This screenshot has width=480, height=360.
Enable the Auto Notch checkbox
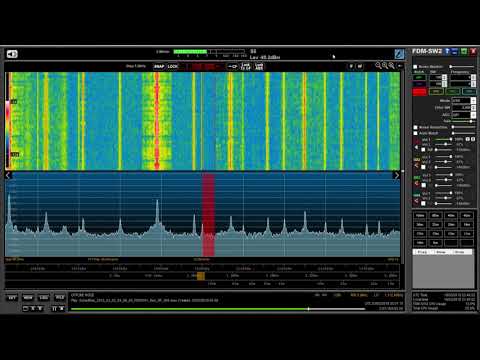tap(415, 133)
